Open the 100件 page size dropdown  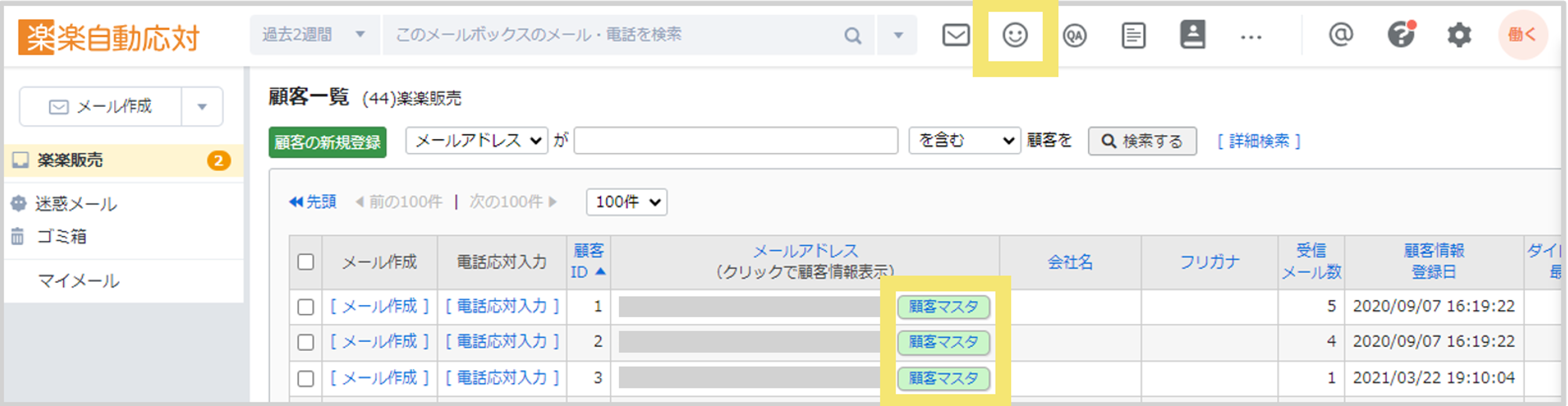626,202
